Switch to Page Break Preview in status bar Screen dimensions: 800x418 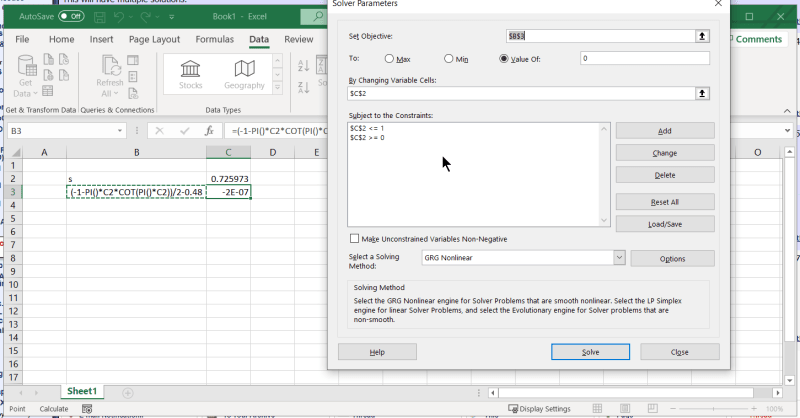653,408
